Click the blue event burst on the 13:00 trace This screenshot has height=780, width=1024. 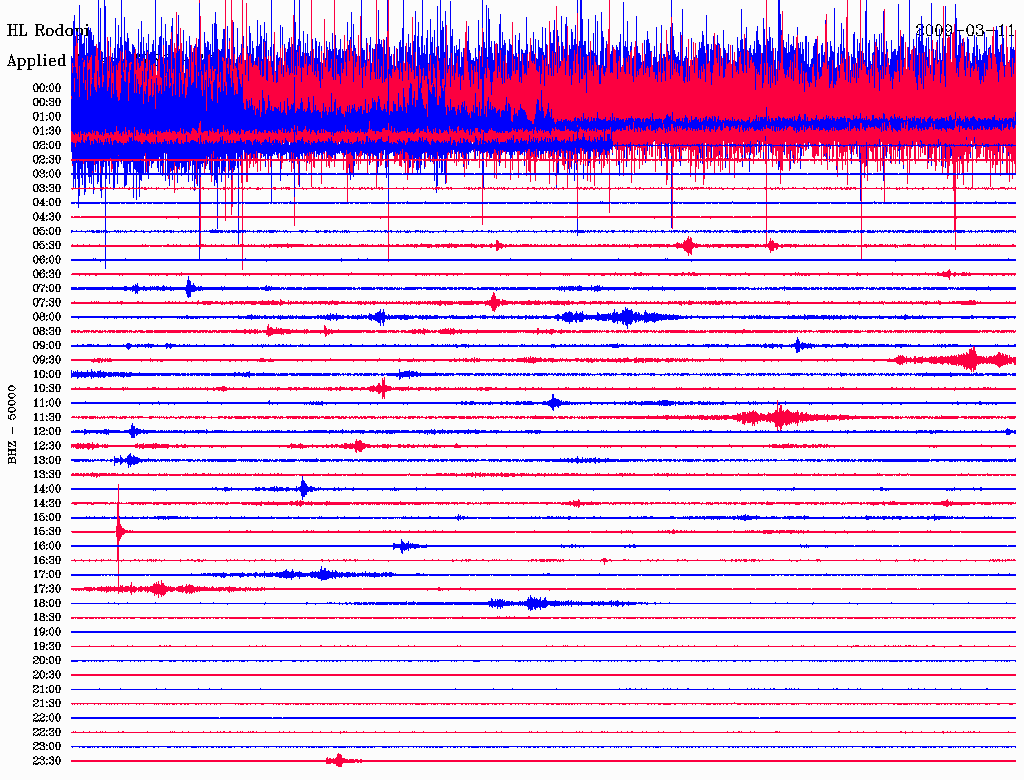pos(128,460)
